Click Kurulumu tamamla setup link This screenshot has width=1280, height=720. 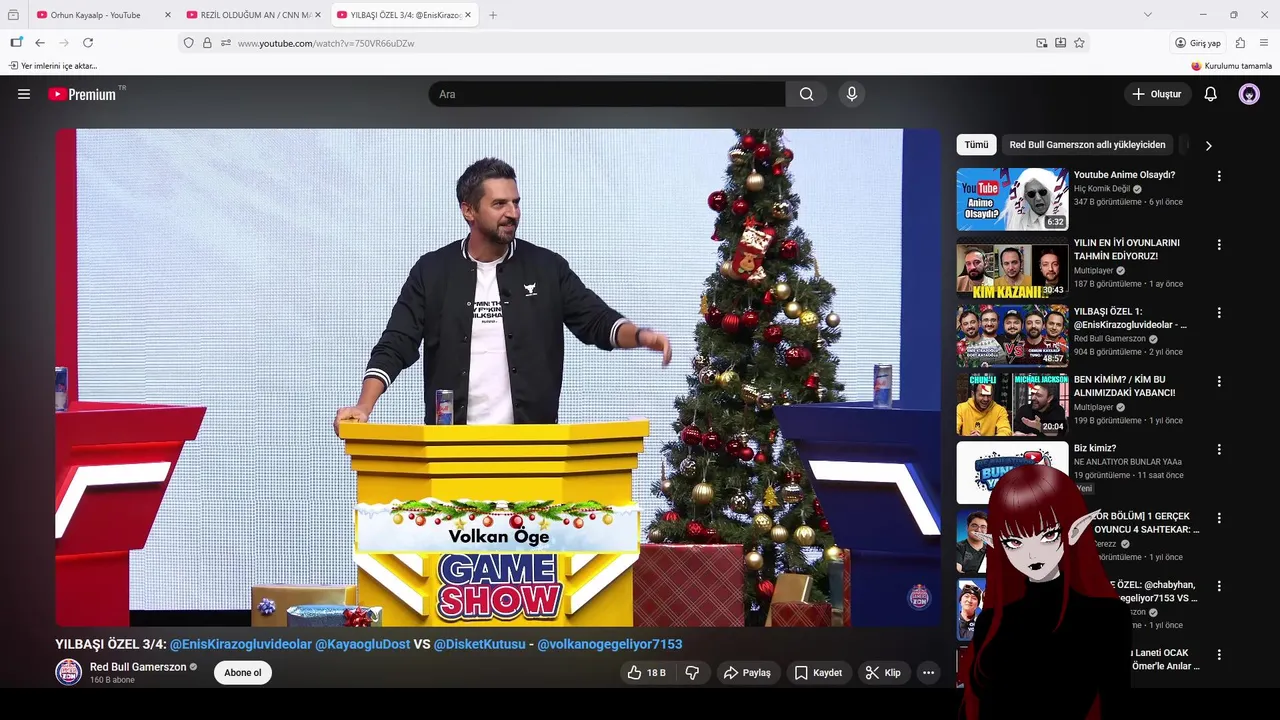1231,66
